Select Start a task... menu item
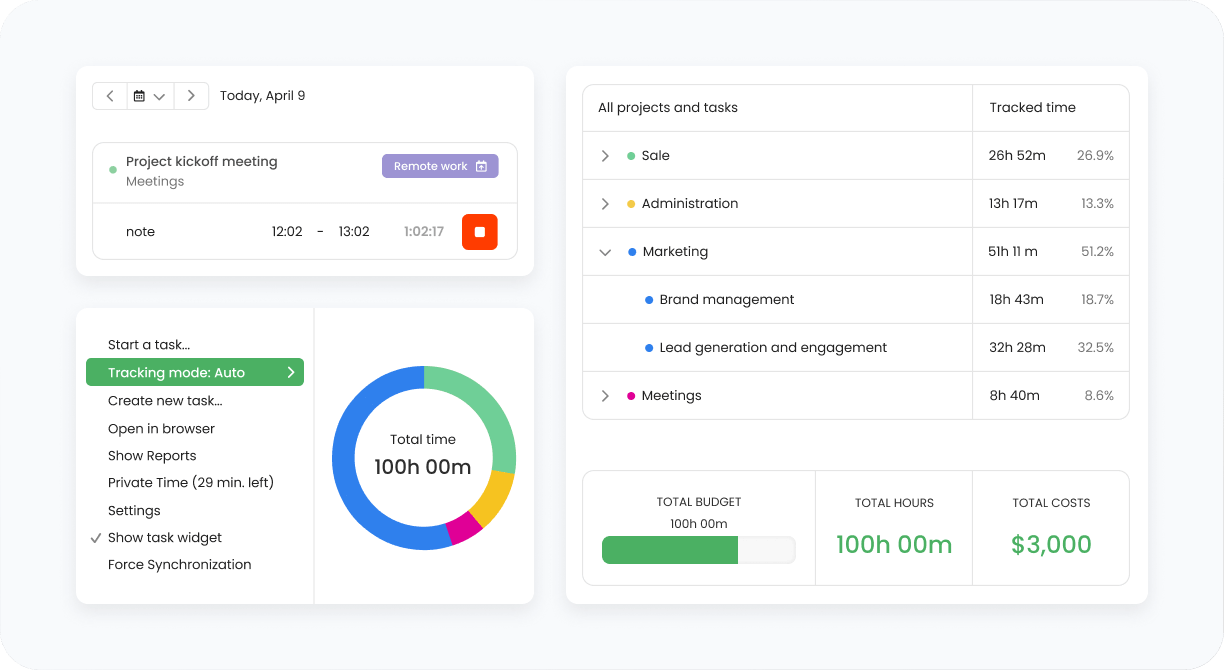Screen dimensions: 1224x671 pyautogui.click(x=149, y=345)
